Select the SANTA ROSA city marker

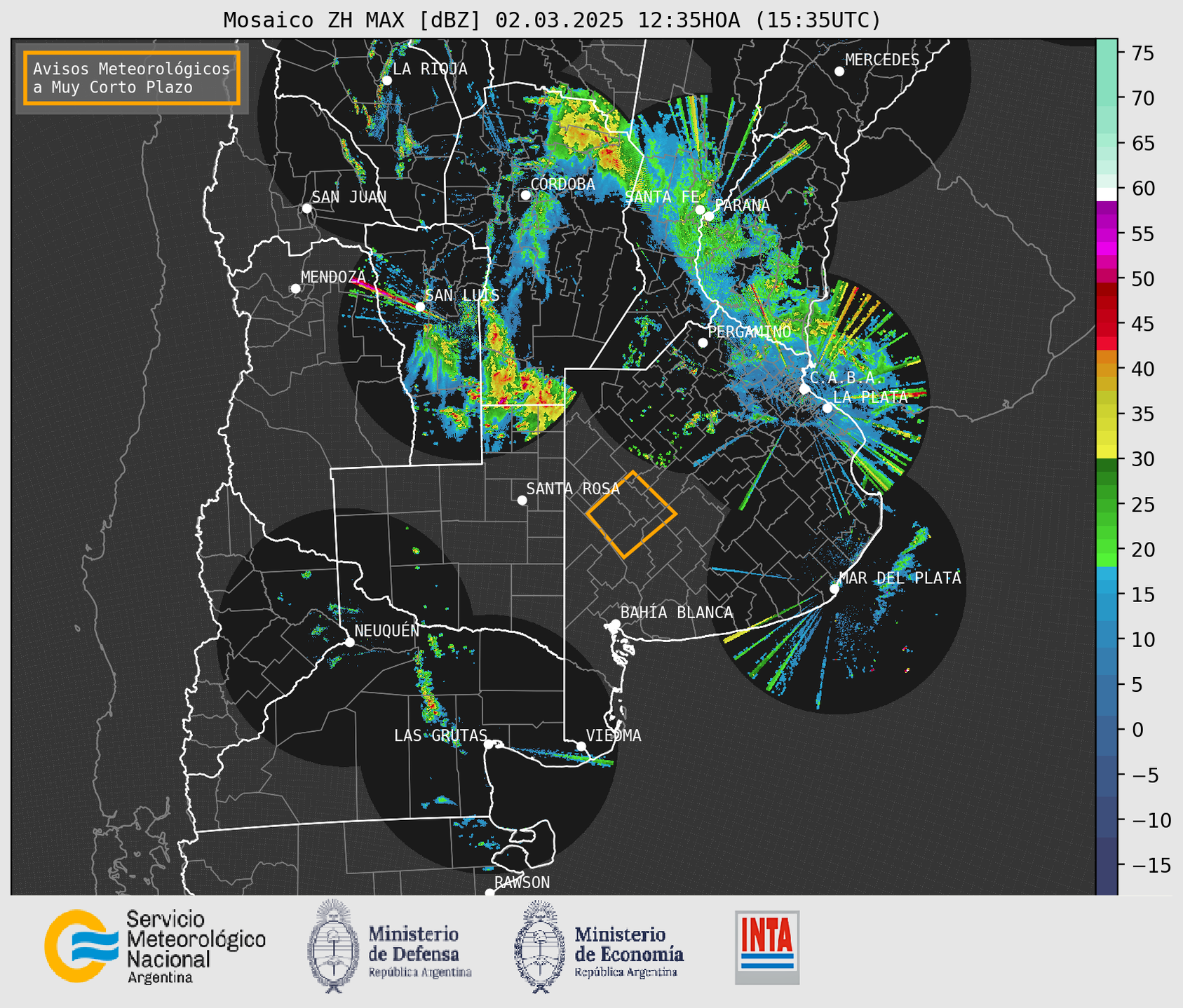[522, 500]
